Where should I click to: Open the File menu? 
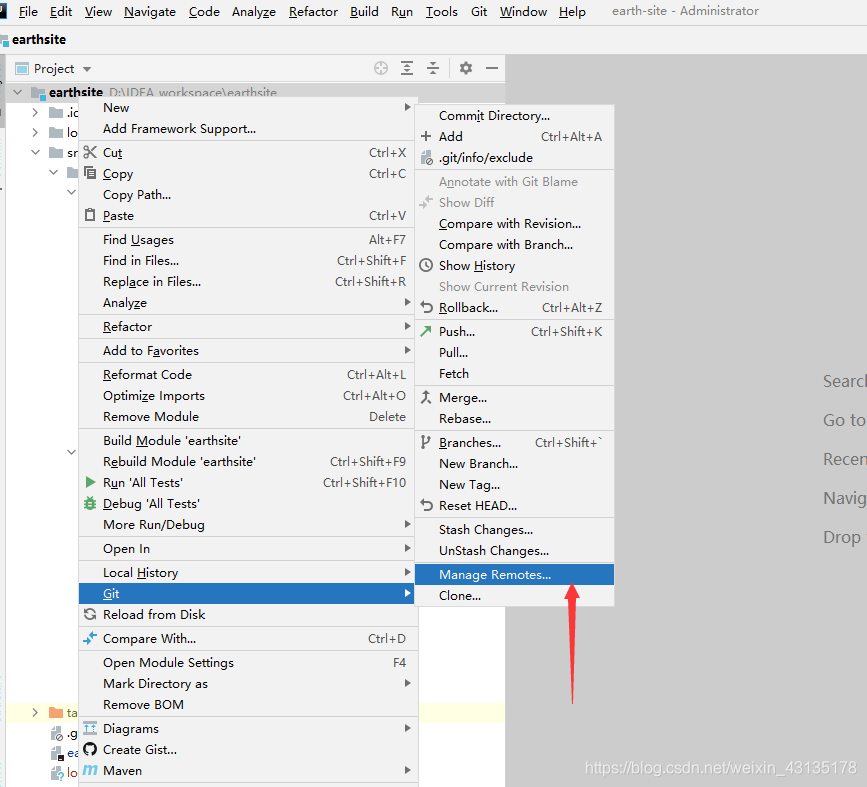28,12
